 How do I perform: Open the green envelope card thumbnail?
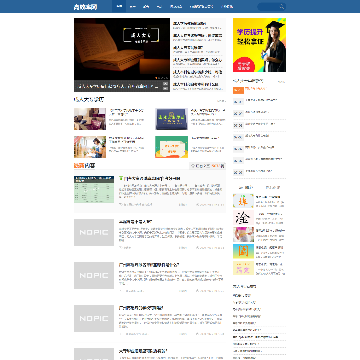pos(171,147)
